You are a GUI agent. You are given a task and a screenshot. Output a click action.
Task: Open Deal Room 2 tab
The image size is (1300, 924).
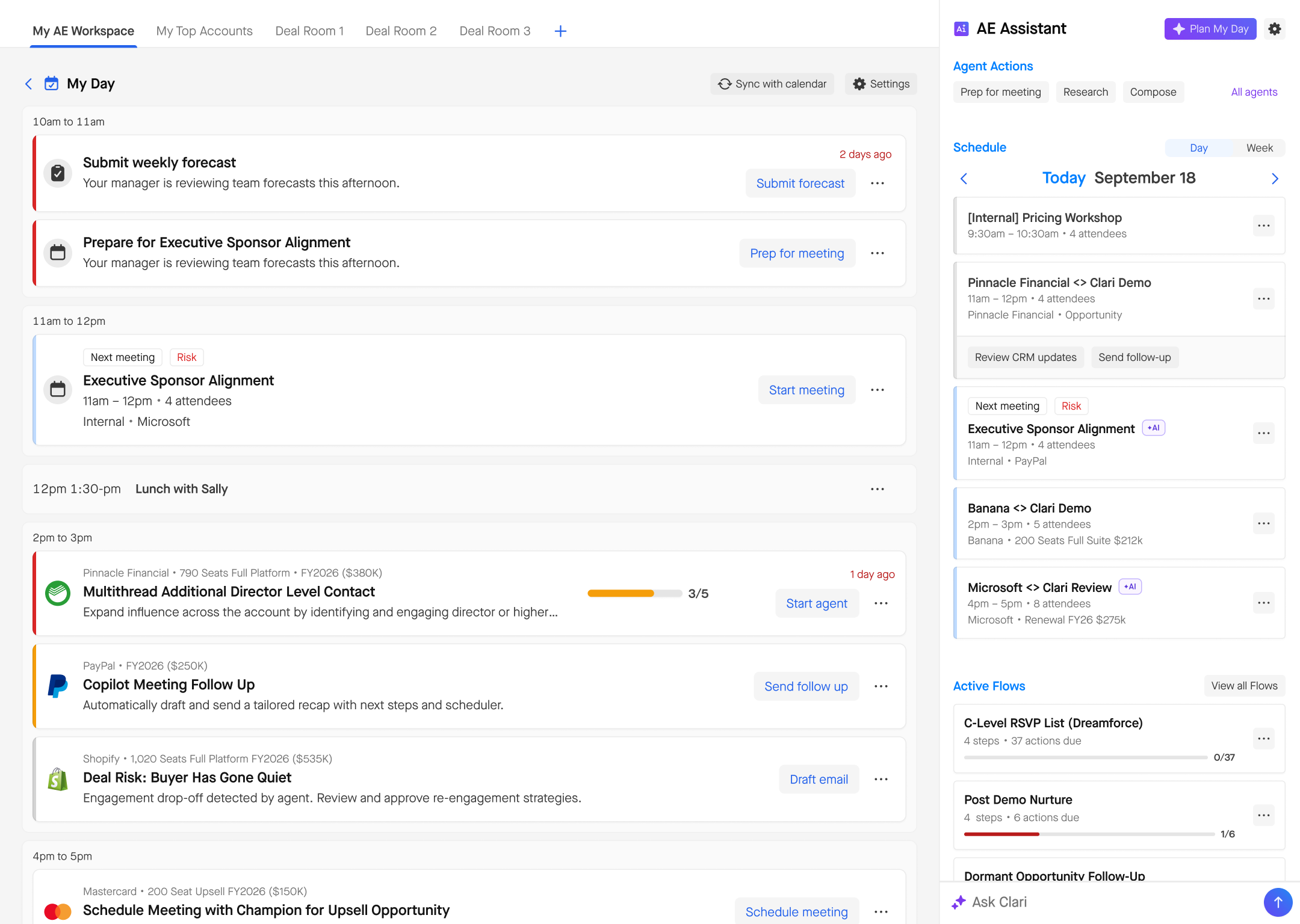click(x=401, y=31)
